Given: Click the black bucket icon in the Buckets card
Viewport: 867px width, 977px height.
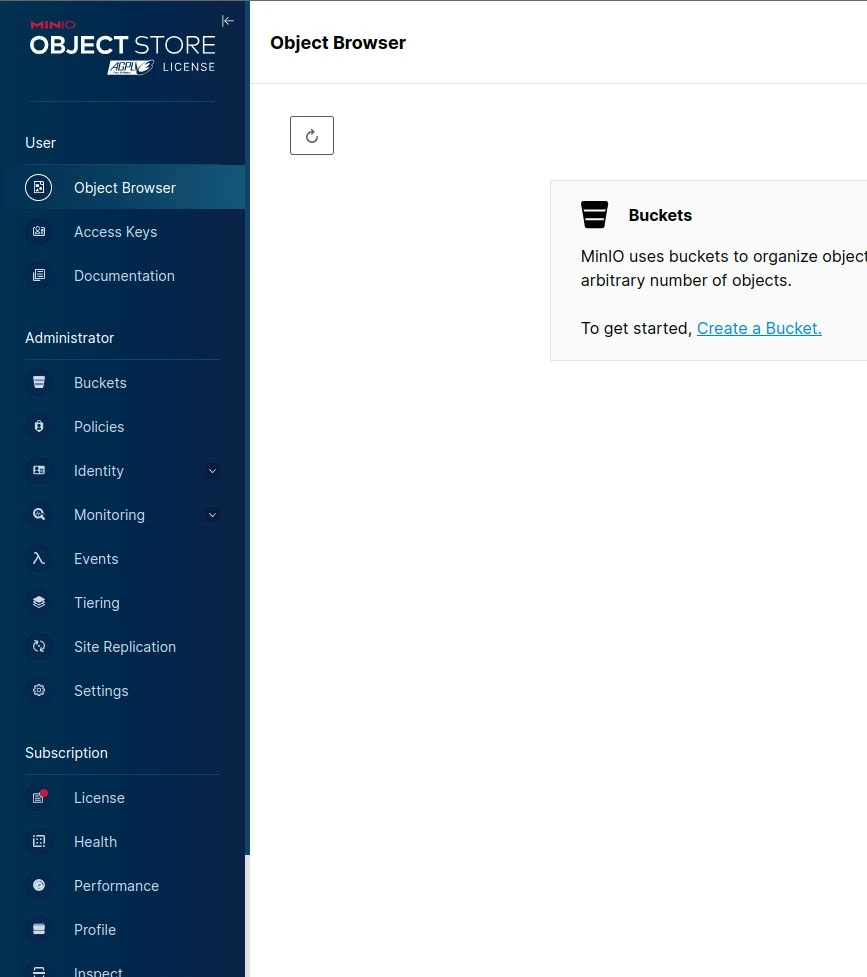Looking at the screenshot, I should click(594, 215).
